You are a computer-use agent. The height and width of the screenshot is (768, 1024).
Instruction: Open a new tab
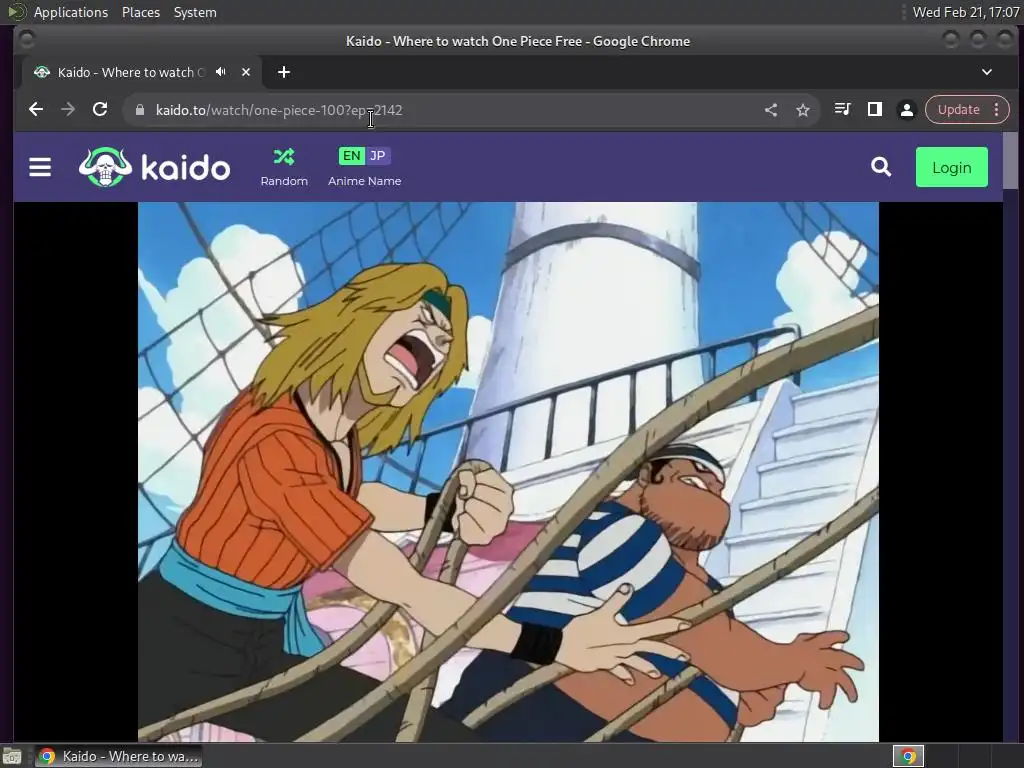click(283, 72)
